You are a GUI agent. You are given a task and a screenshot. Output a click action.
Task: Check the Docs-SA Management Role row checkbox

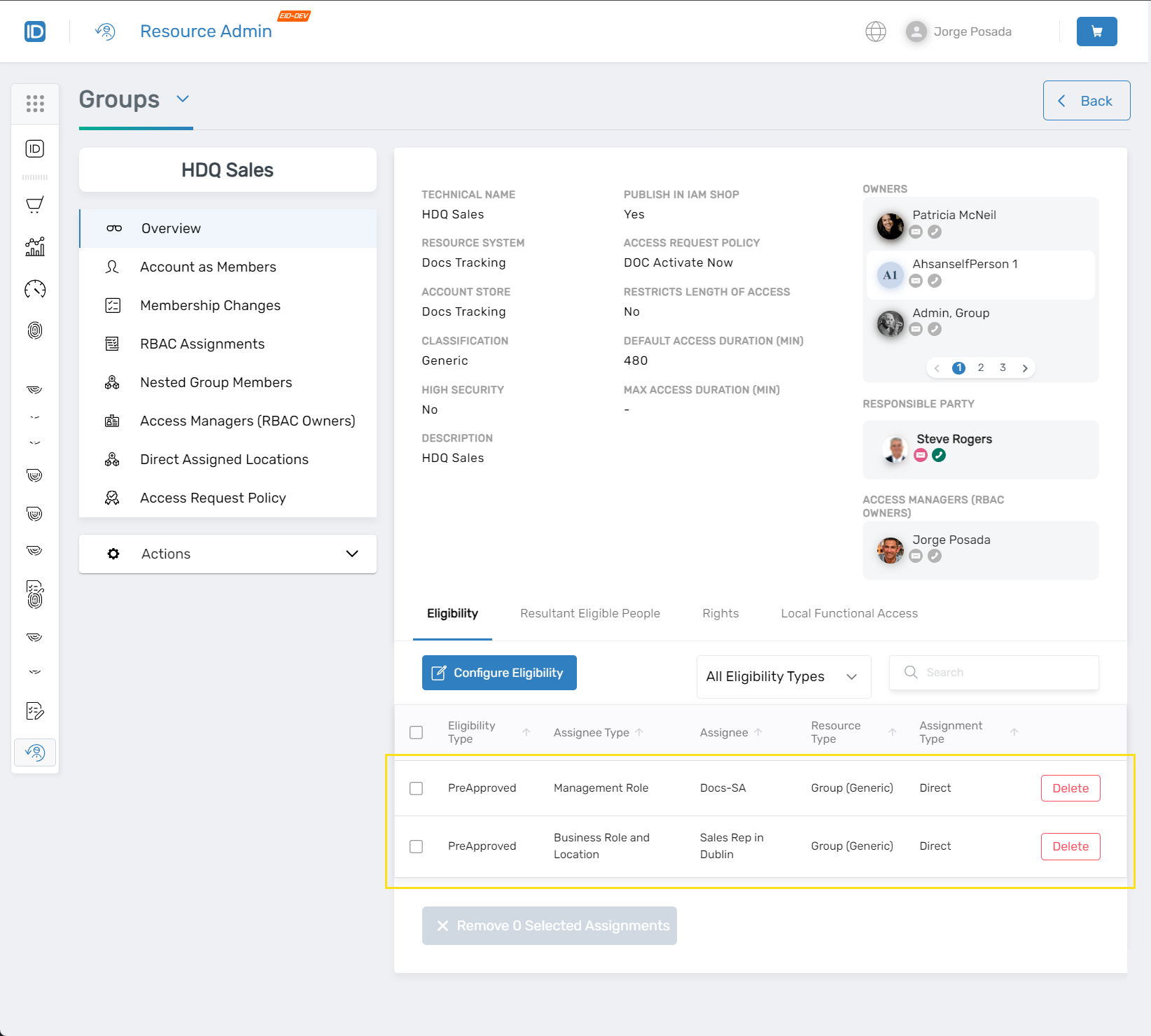(x=417, y=788)
